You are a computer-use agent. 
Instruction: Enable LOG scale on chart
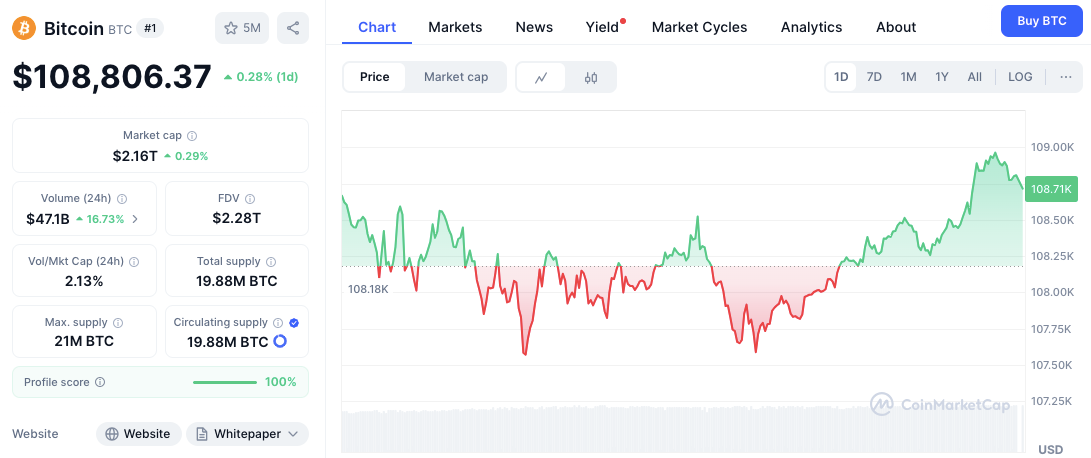tap(1020, 77)
